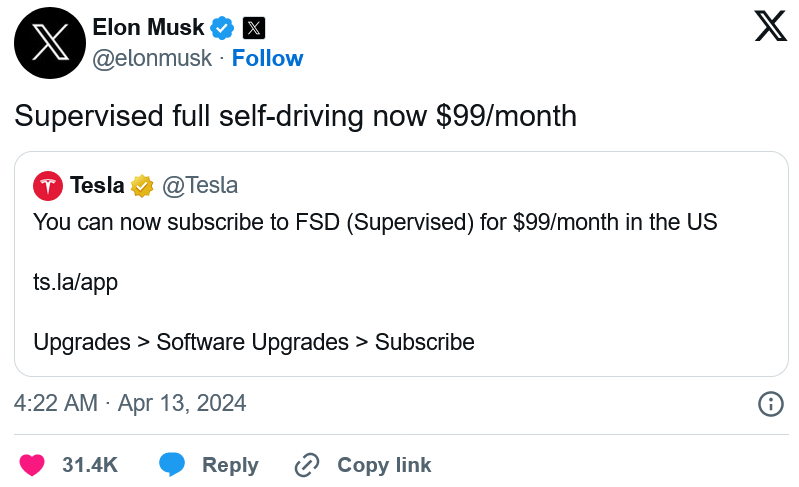
Task: Open the @Tesla handle in quoted tweet
Action: click(x=200, y=185)
